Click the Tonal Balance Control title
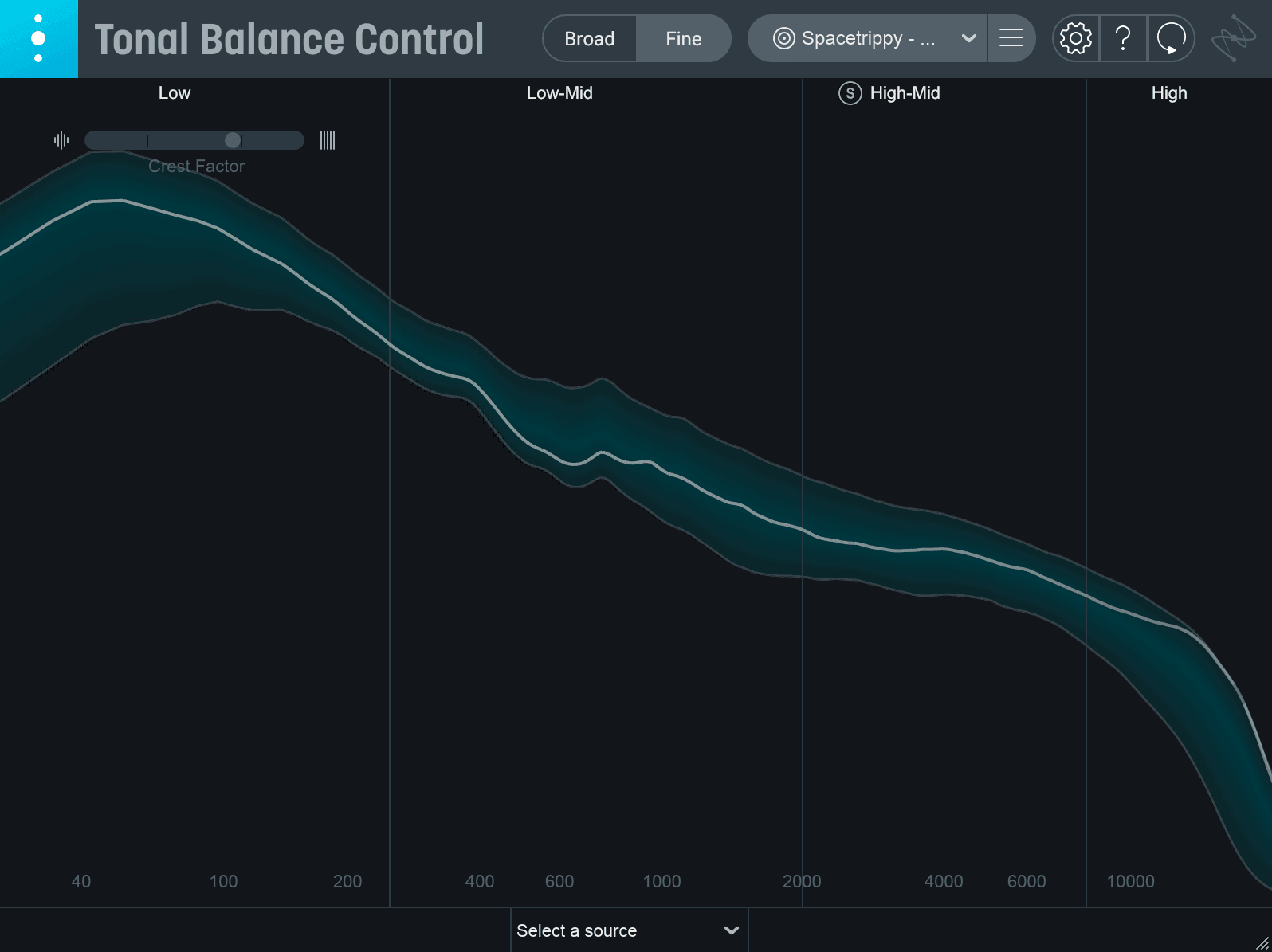This screenshot has width=1272, height=952. tap(289, 39)
